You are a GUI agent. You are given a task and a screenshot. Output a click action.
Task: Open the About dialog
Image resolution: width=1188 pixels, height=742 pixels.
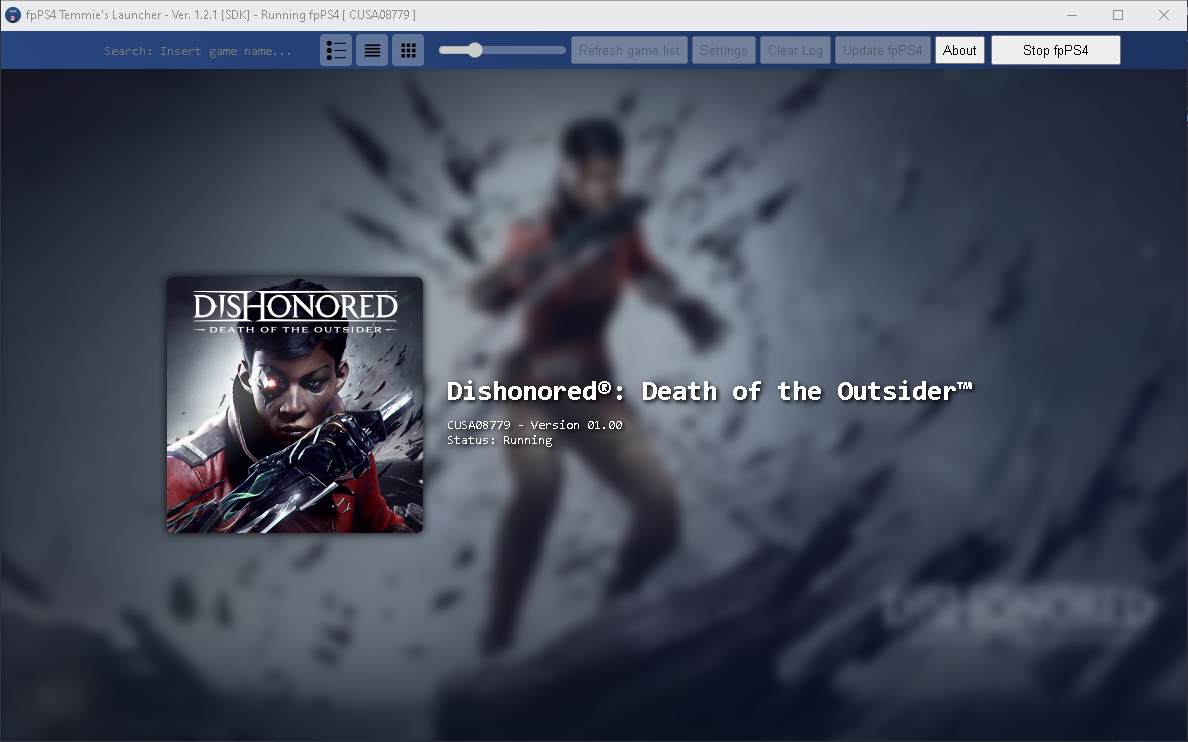(x=959, y=49)
